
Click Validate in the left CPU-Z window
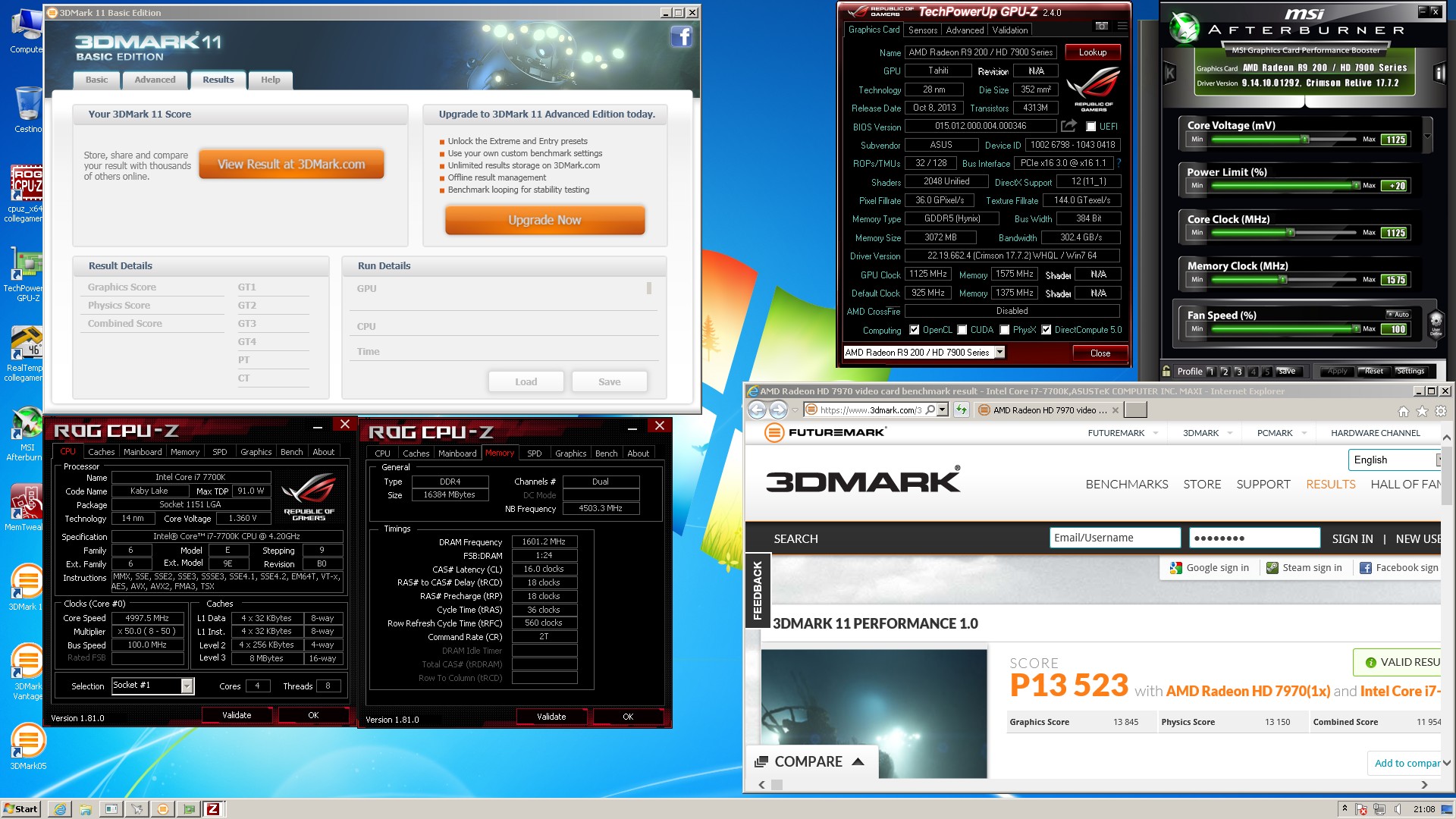[237, 715]
